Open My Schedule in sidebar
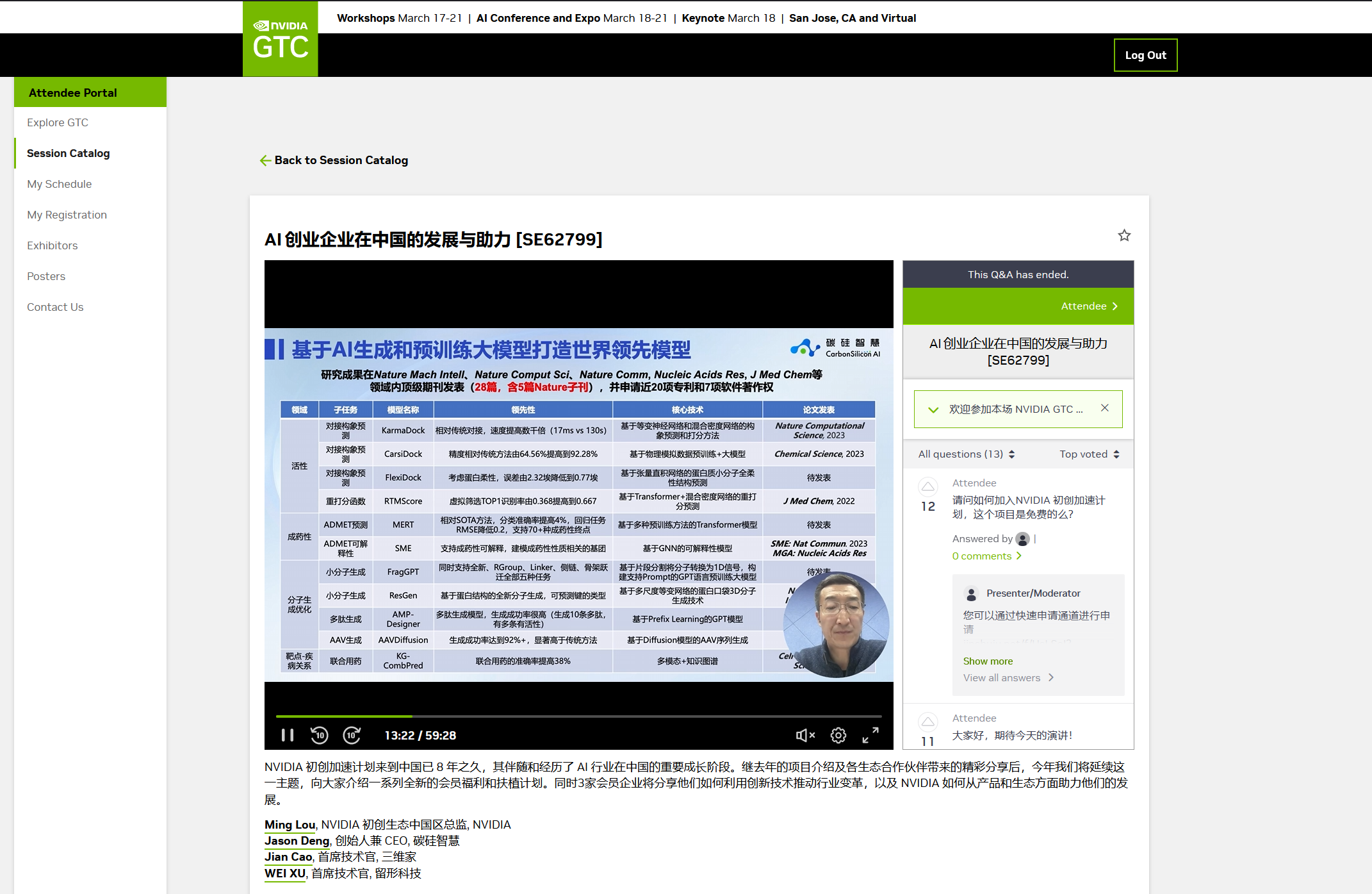 pyautogui.click(x=59, y=184)
